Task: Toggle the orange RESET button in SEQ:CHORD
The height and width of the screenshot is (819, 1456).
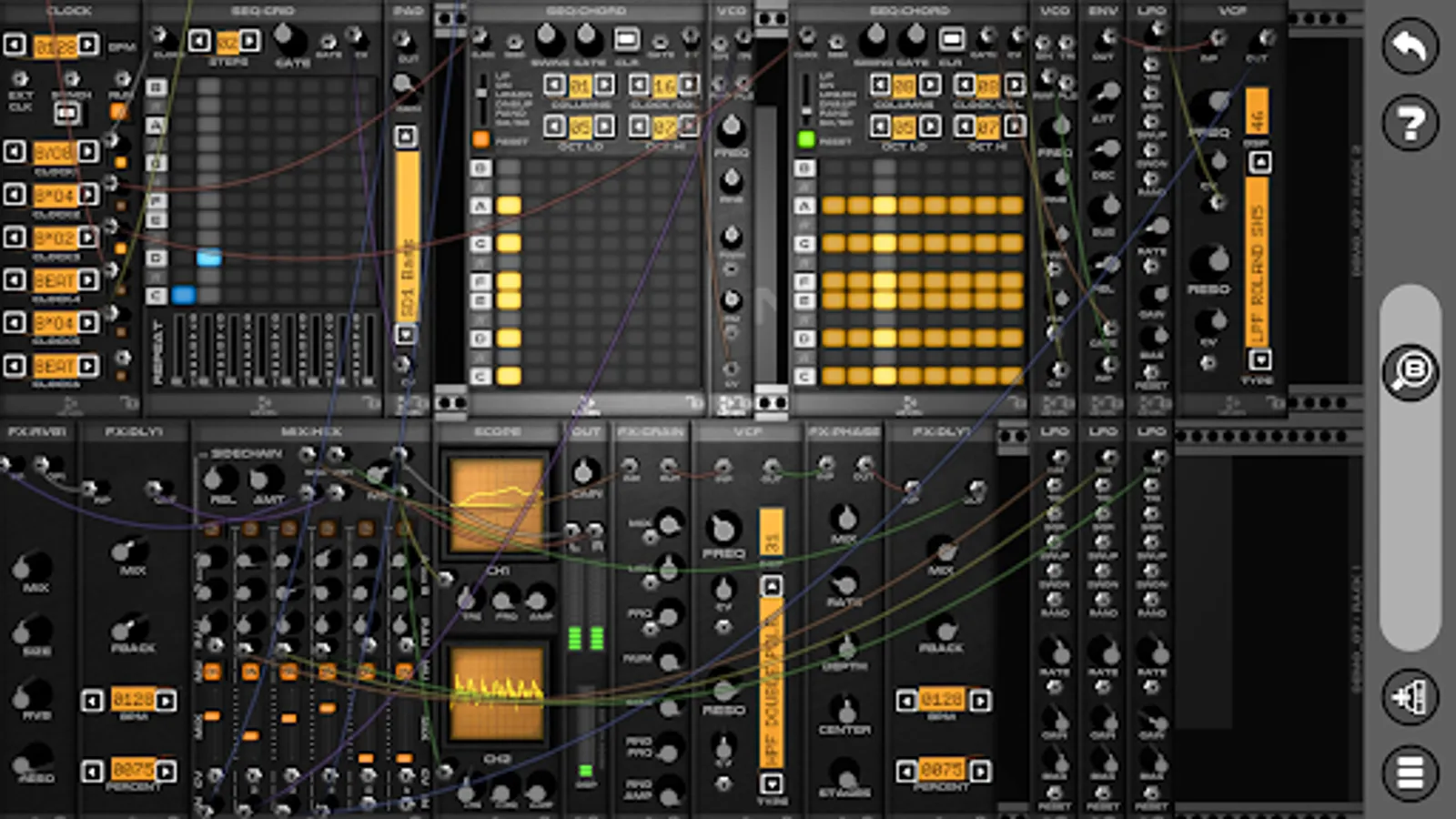Action: point(480,139)
